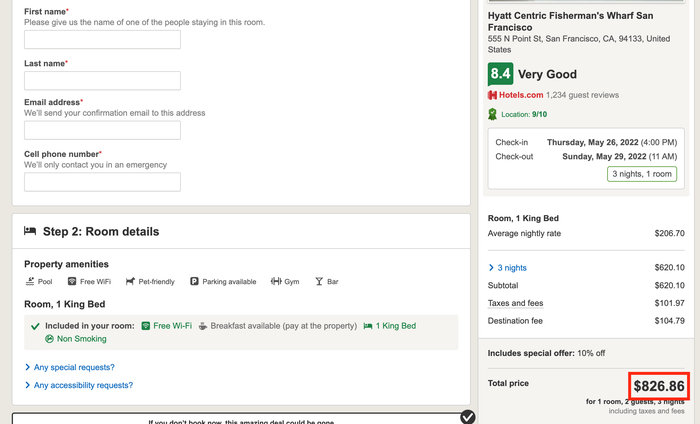
Task: Expand the 3 nights price breakdown
Action: tap(508, 268)
